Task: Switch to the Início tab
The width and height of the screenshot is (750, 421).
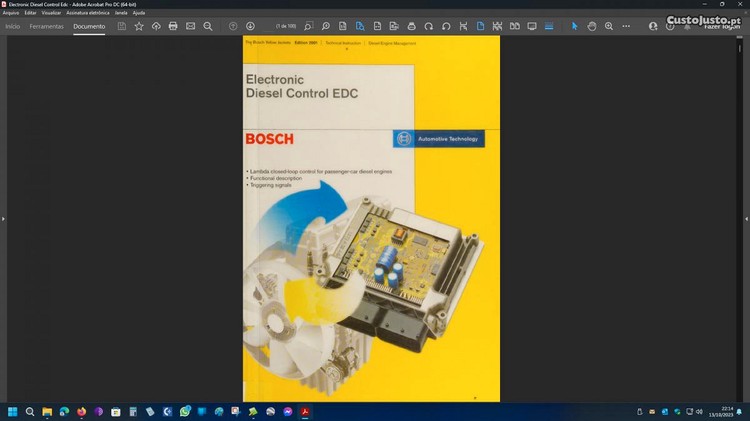Action: 13,26
